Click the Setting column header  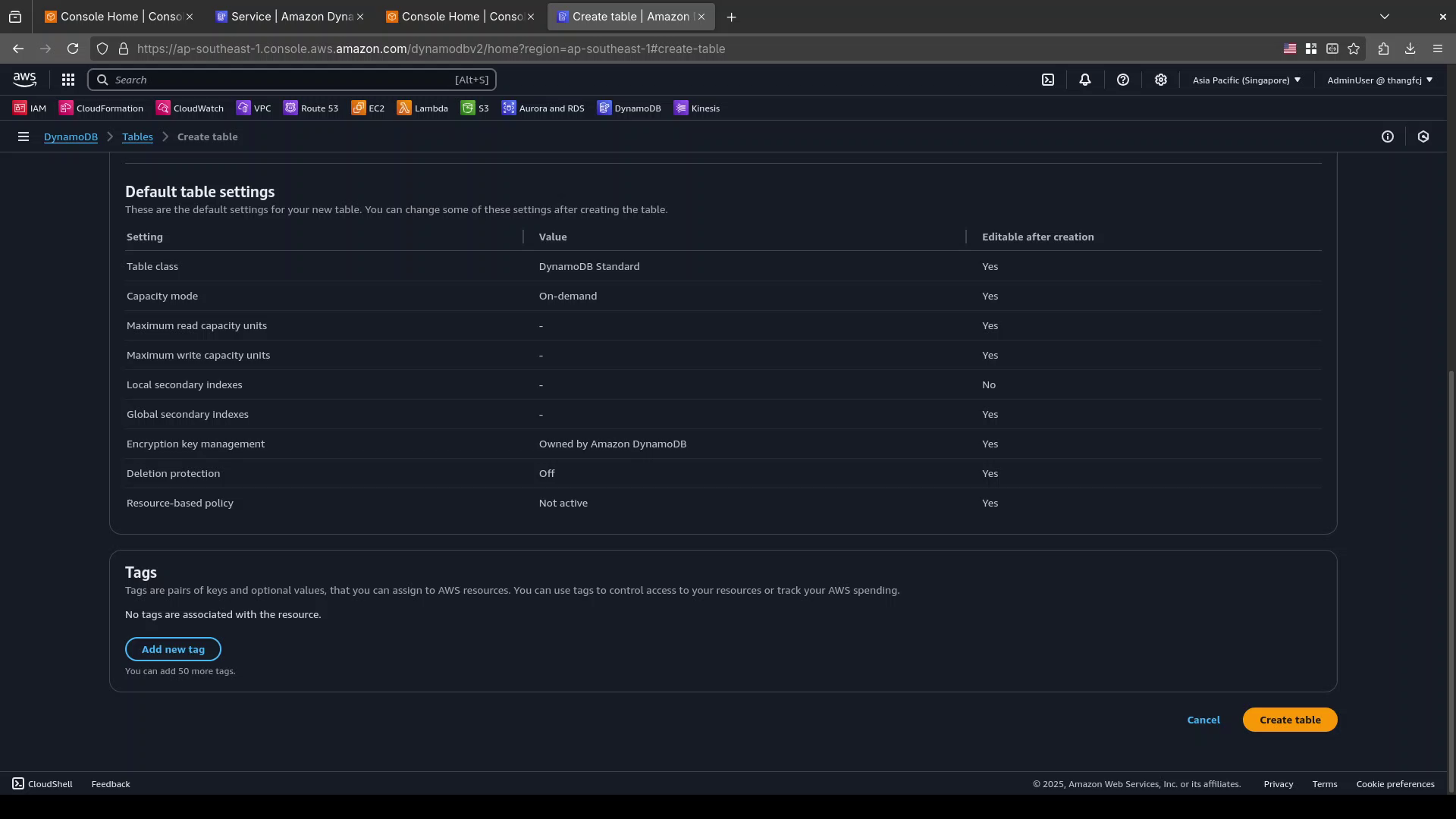[x=144, y=237]
